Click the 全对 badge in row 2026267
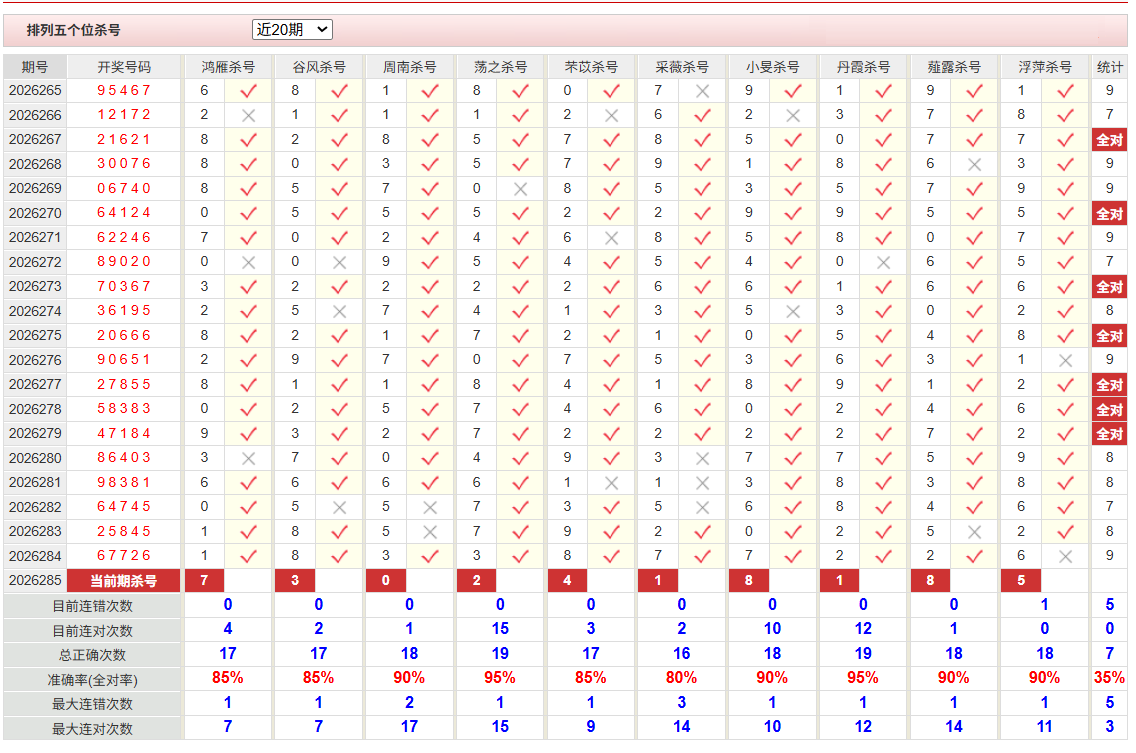Image resolution: width=1136 pixels, height=753 pixels. (1109, 140)
